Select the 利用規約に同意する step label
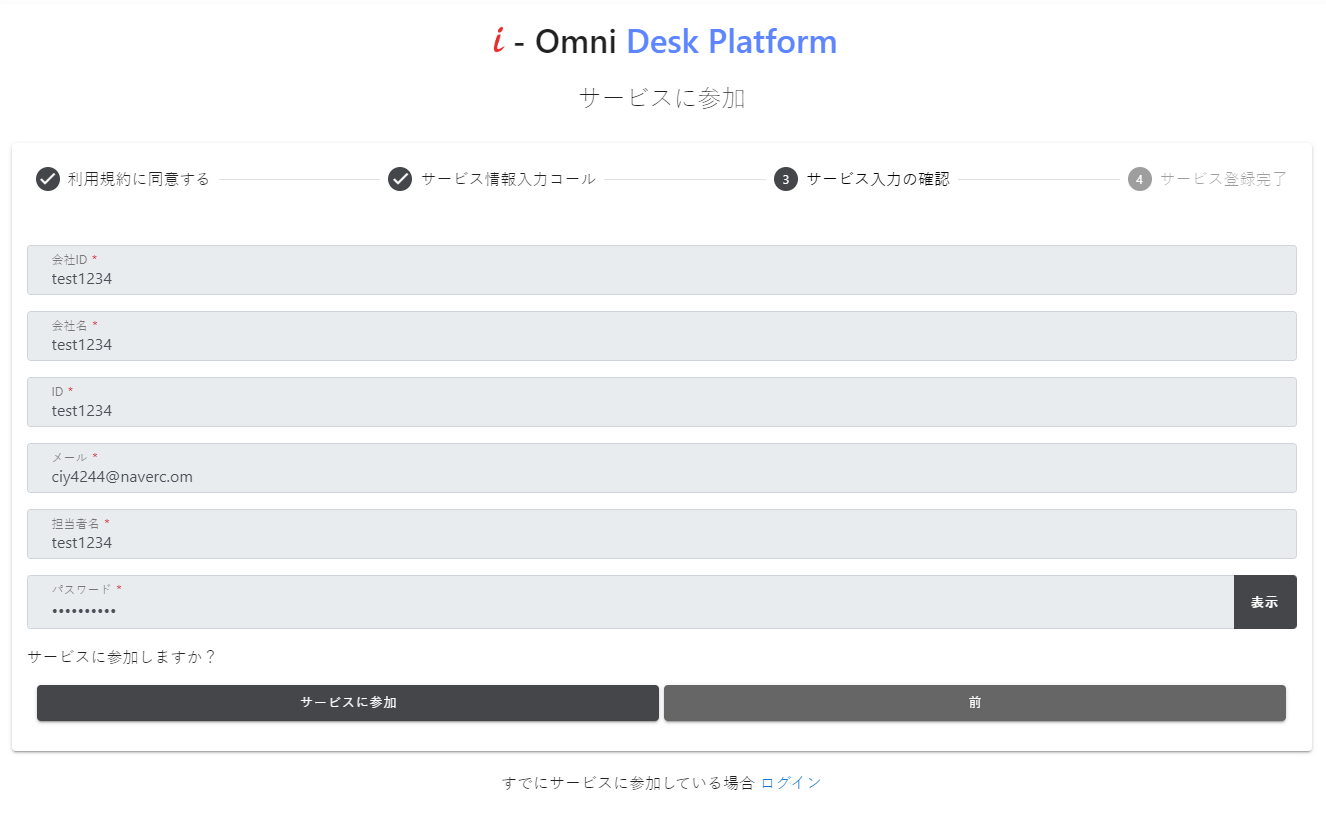The width and height of the screenshot is (1326, 825). click(x=139, y=179)
